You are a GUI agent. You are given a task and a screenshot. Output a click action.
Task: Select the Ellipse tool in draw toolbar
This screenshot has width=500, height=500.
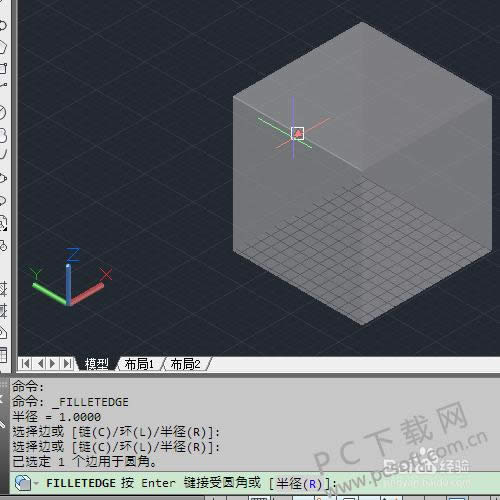point(2,178)
